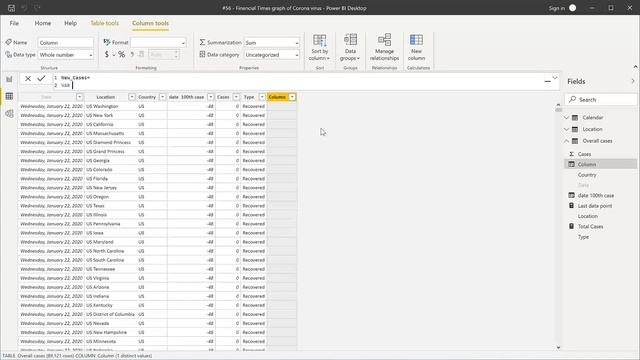Viewport: 640px width, 360px height.
Task: Select the Column header in the table
Action: click(277, 97)
